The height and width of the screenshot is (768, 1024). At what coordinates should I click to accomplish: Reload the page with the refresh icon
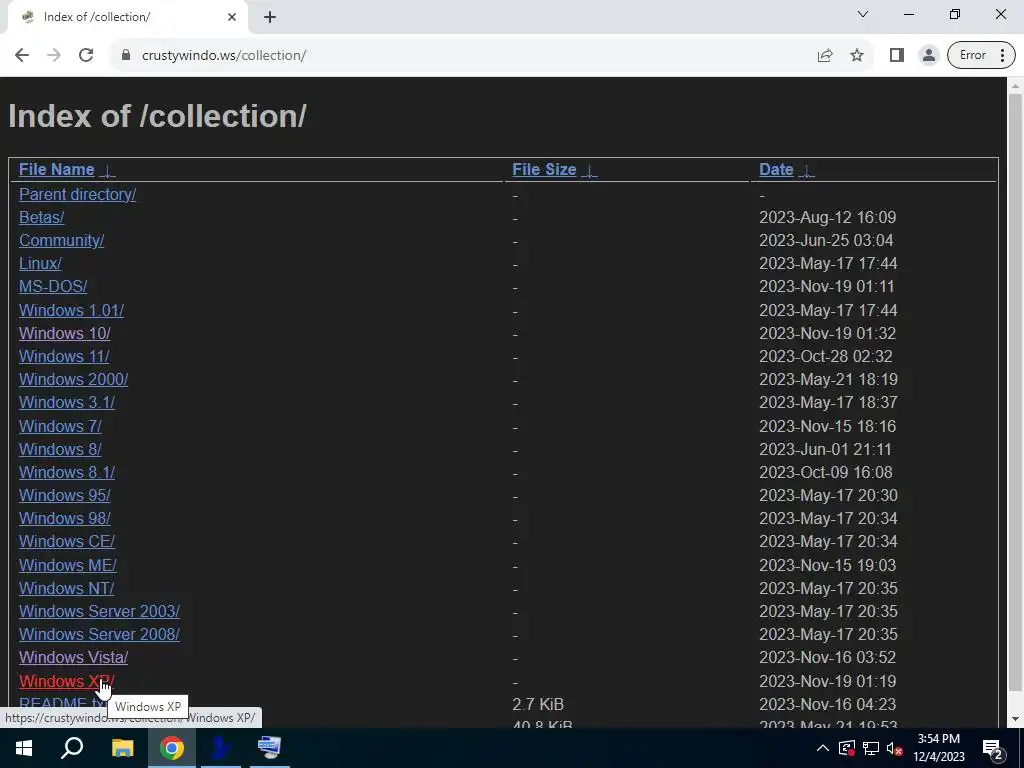click(x=86, y=56)
